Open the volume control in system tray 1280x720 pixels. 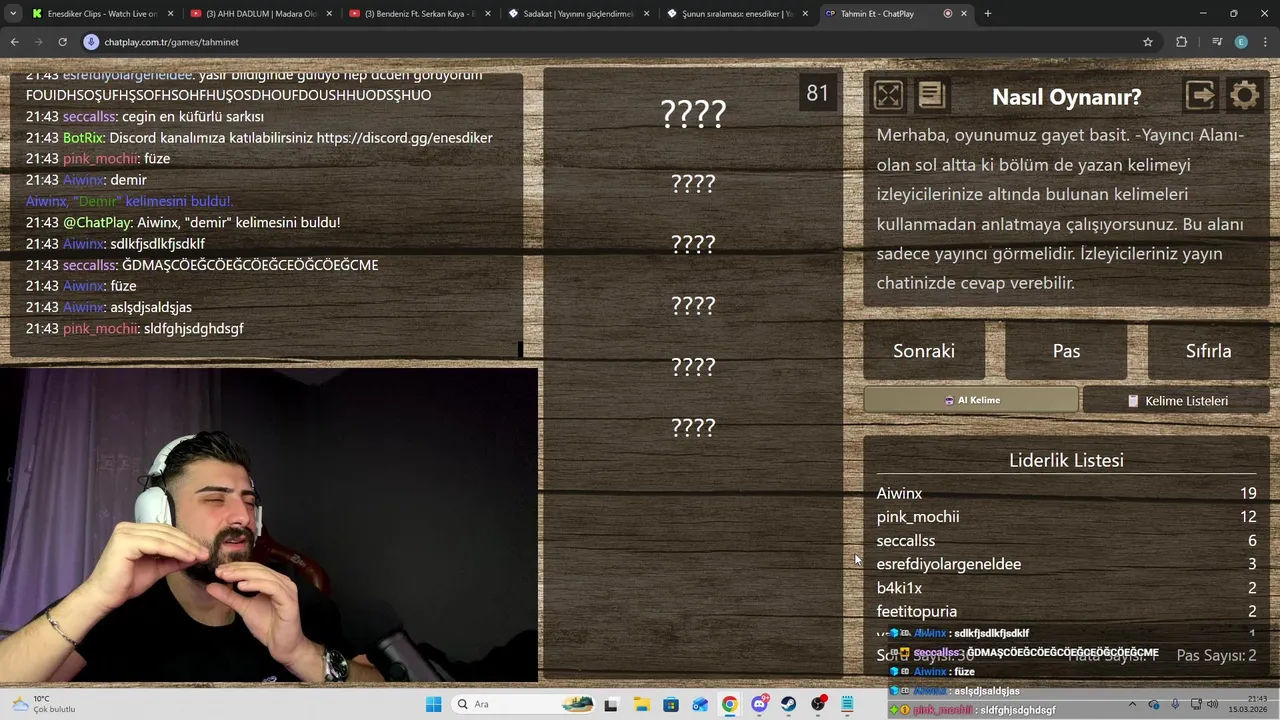(1212, 704)
